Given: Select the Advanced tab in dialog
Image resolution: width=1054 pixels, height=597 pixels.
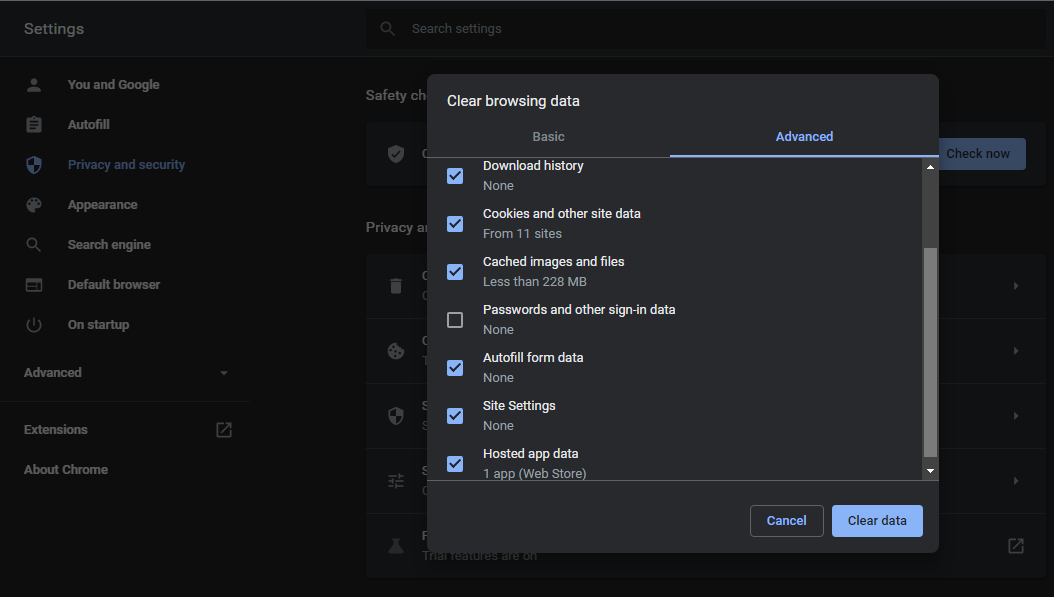Looking at the screenshot, I should (804, 137).
